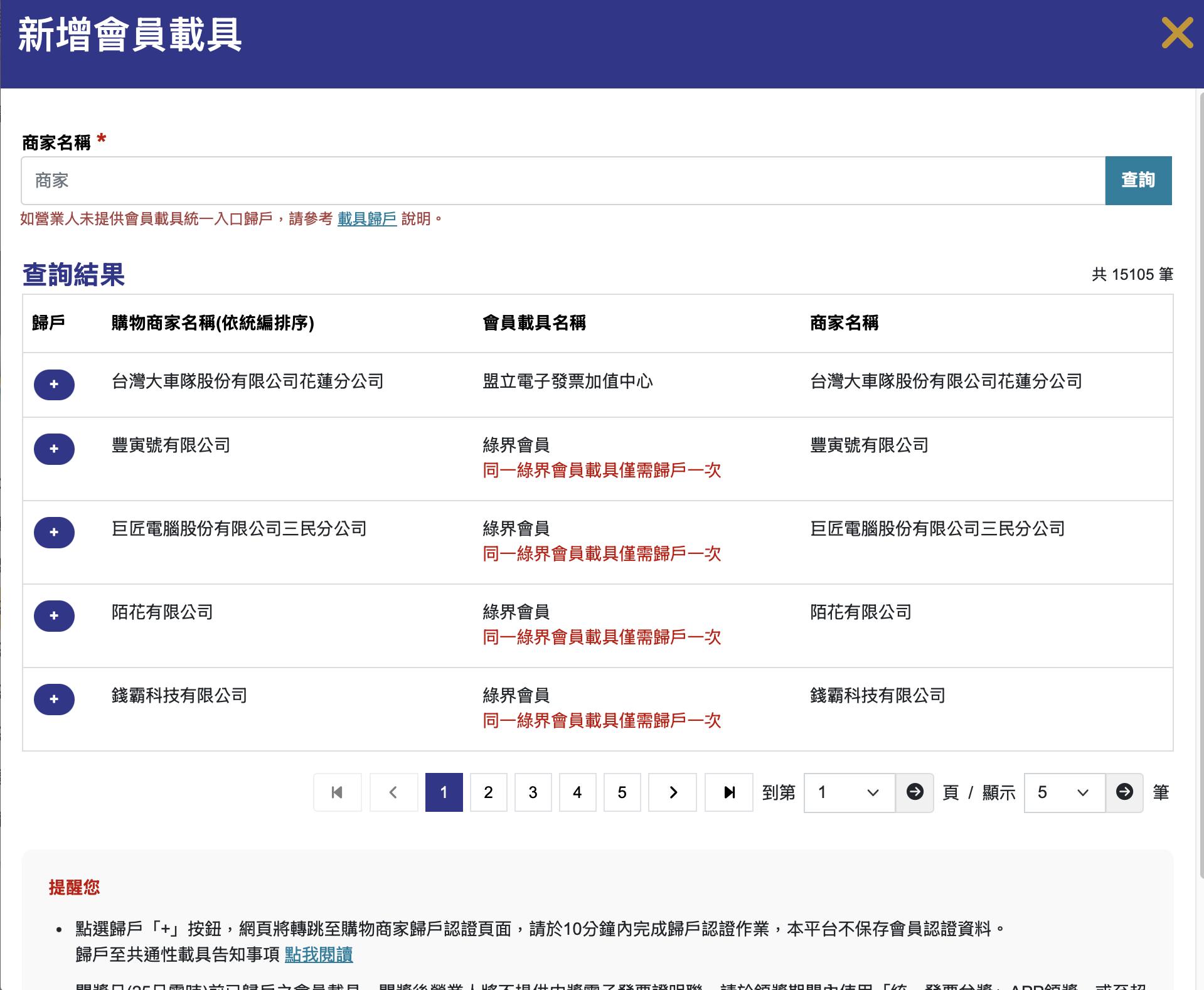The width and height of the screenshot is (1204, 990).
Task: Click the 提醒您 reminder heading
Action: tap(75, 887)
